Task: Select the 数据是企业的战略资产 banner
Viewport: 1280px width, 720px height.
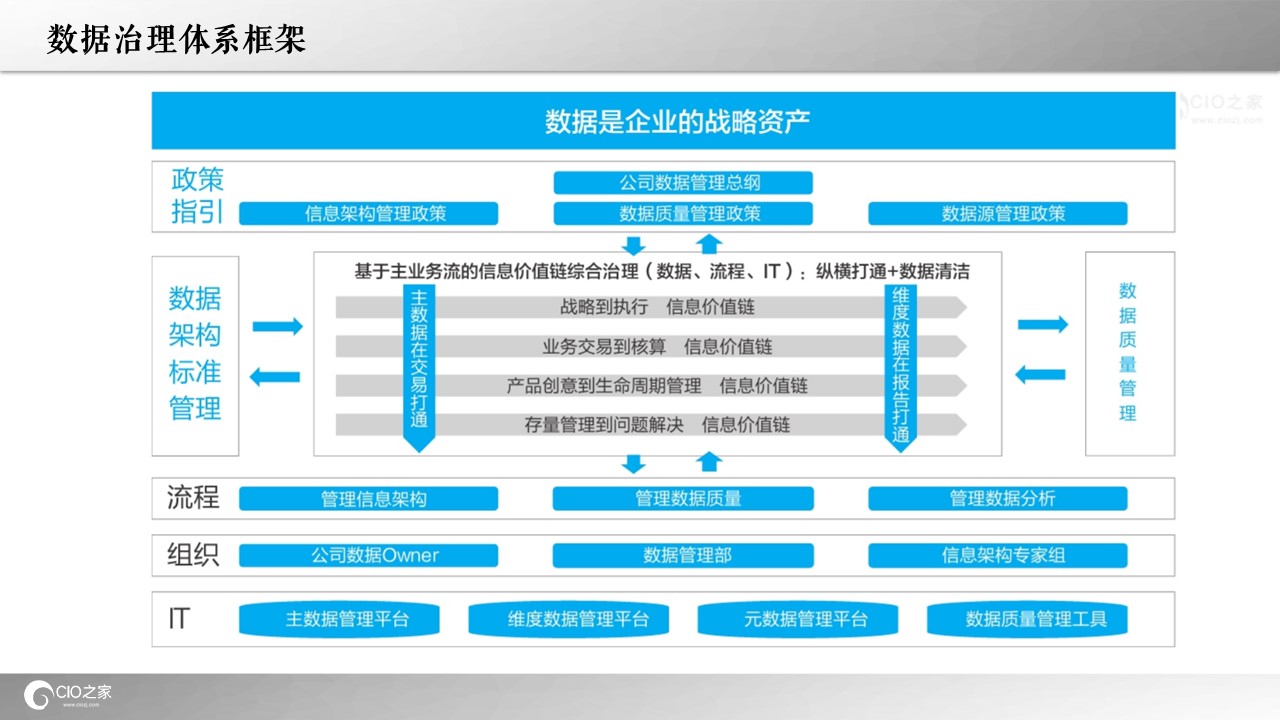Action: tap(663, 121)
